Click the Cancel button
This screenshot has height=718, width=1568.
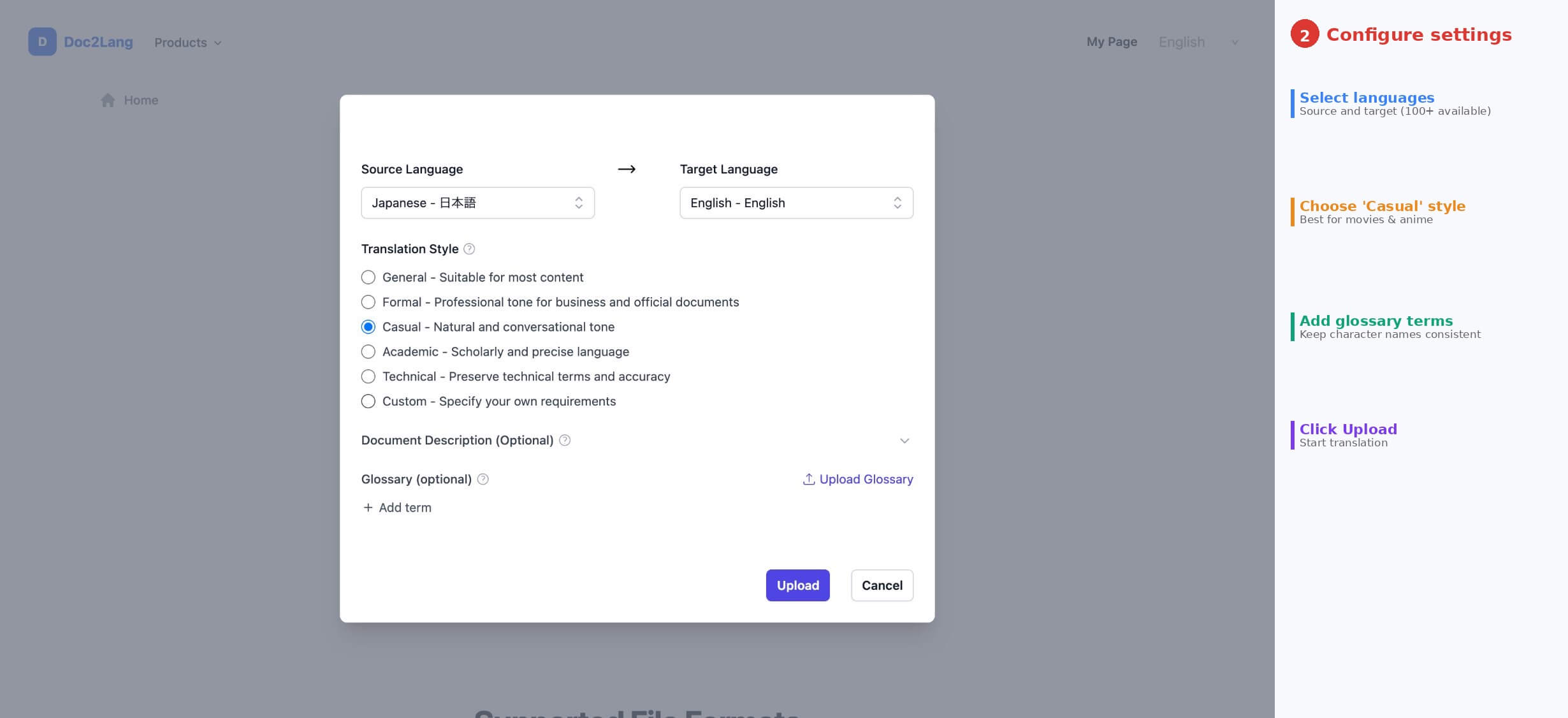[882, 585]
